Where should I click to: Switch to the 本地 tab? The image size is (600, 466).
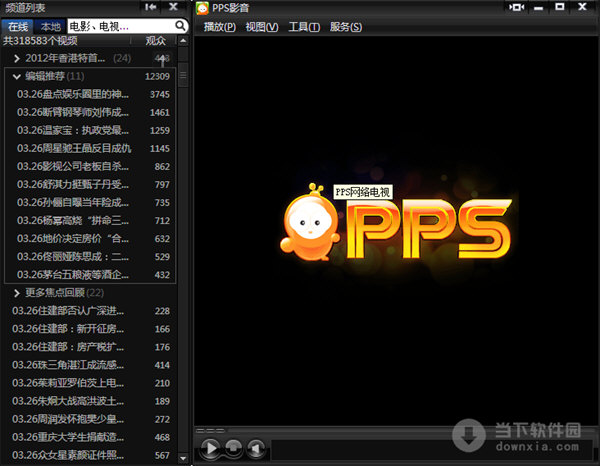(x=48, y=25)
